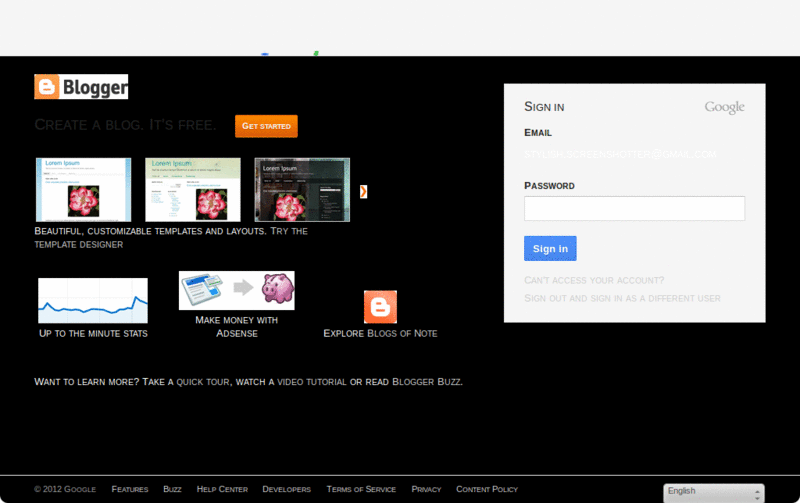Open the Developers footer link

click(287, 489)
